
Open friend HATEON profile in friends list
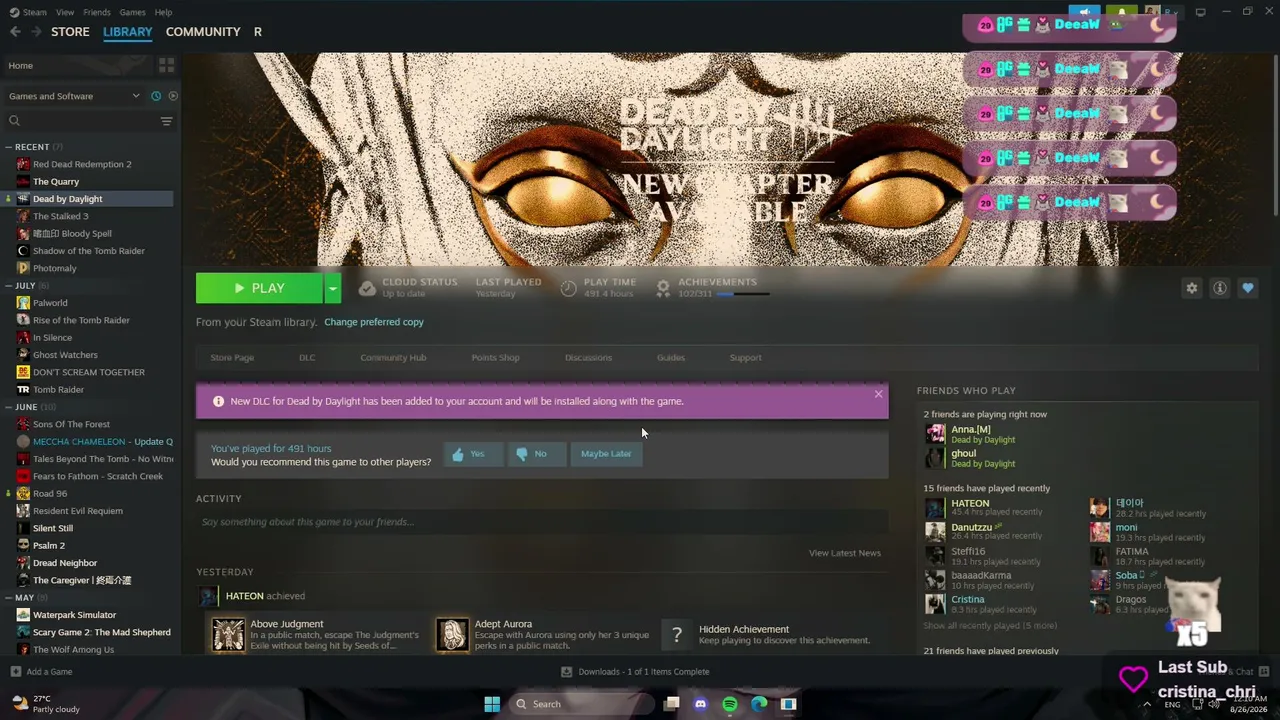tap(970, 504)
